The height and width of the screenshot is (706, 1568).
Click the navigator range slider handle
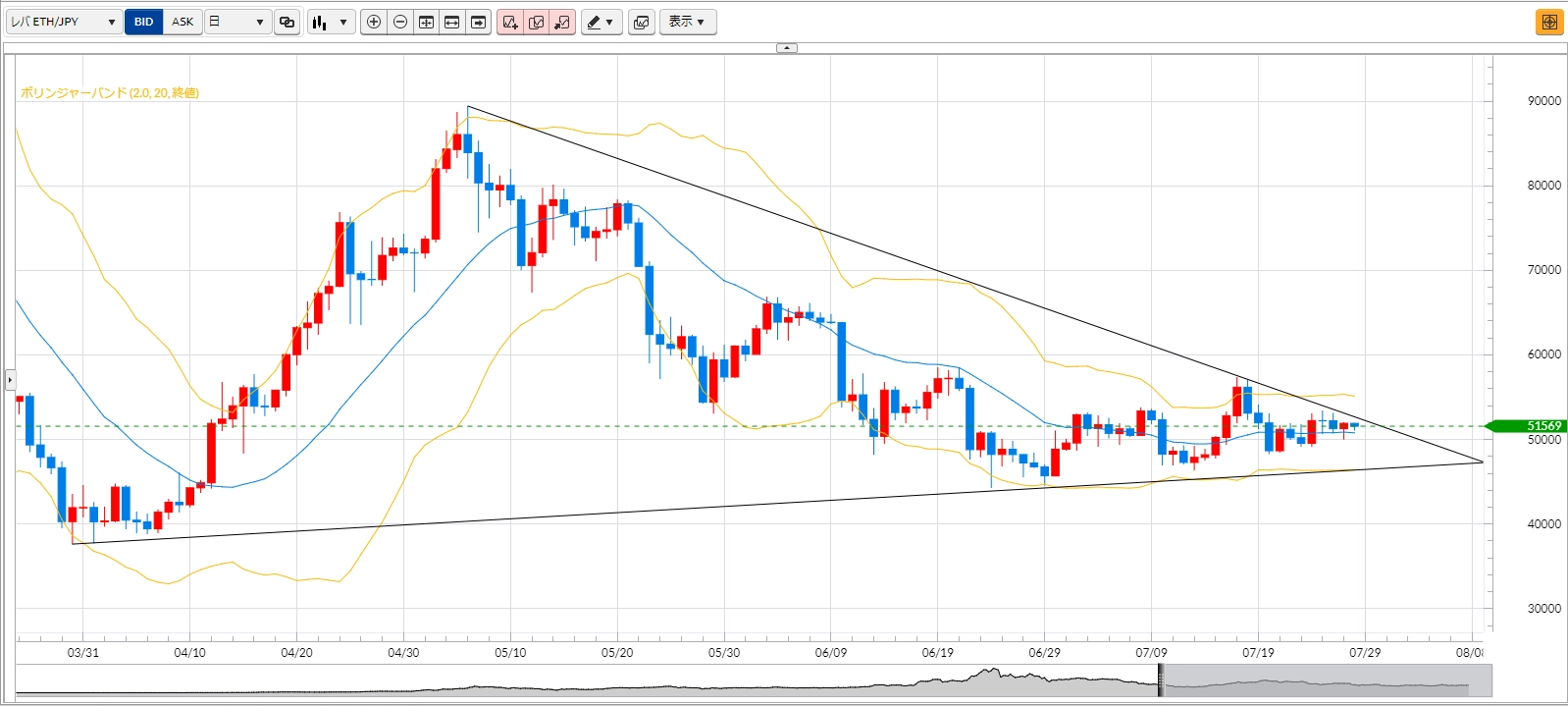[1160, 679]
